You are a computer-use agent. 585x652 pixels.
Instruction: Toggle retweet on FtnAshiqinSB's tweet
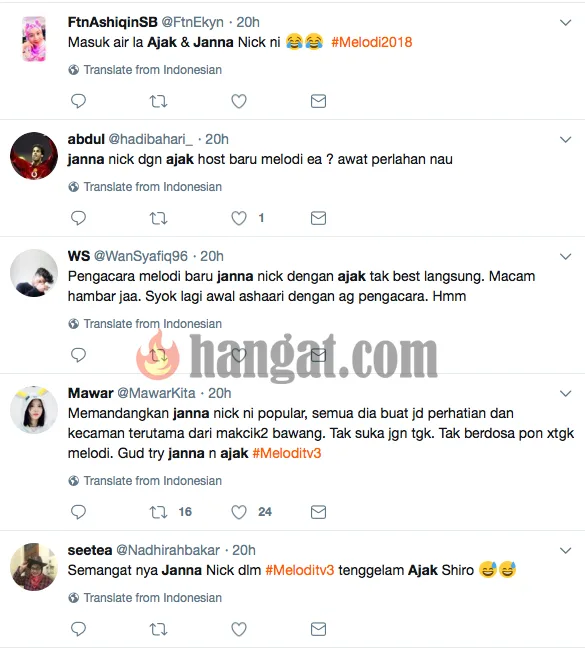(x=158, y=101)
